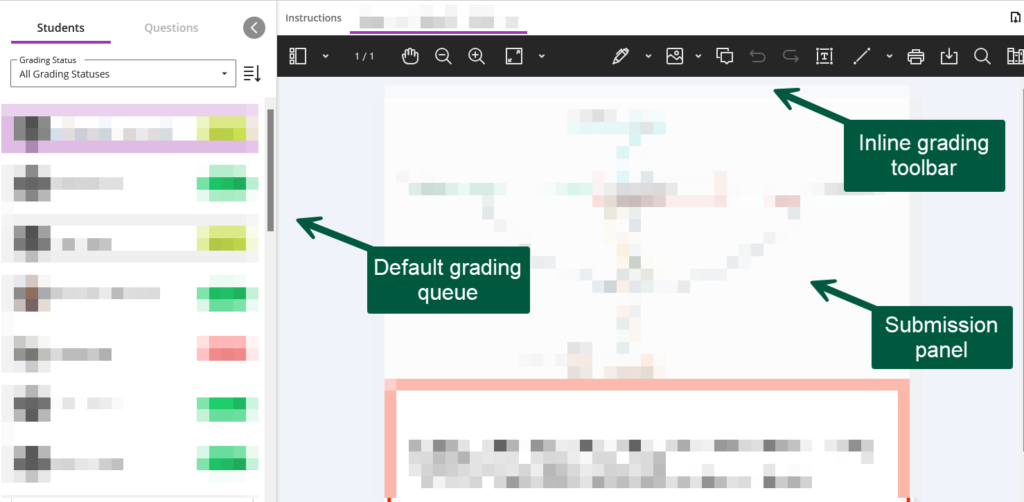Select the text box annotation tool

[x=824, y=56]
